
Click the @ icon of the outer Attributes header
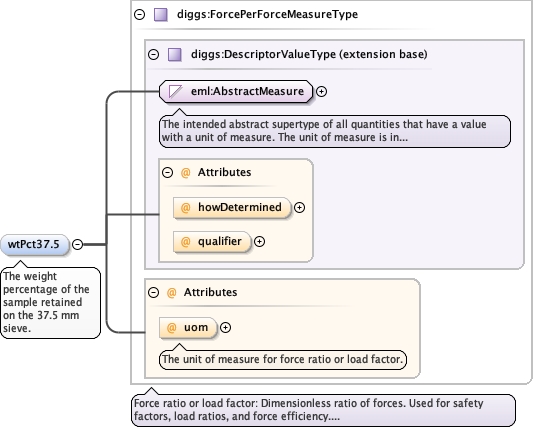tap(172, 292)
